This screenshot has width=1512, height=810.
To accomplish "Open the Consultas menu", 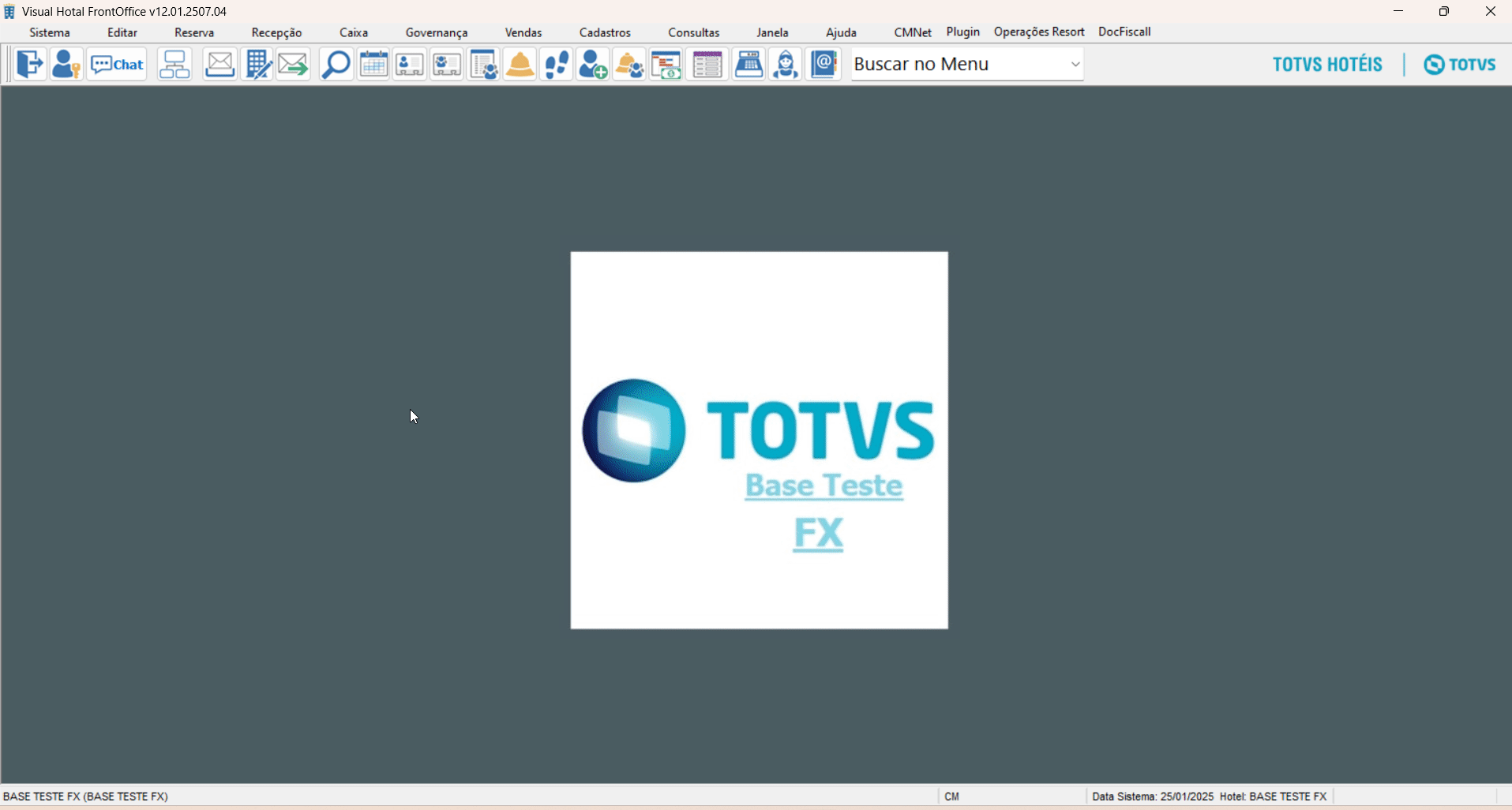I will (694, 32).
